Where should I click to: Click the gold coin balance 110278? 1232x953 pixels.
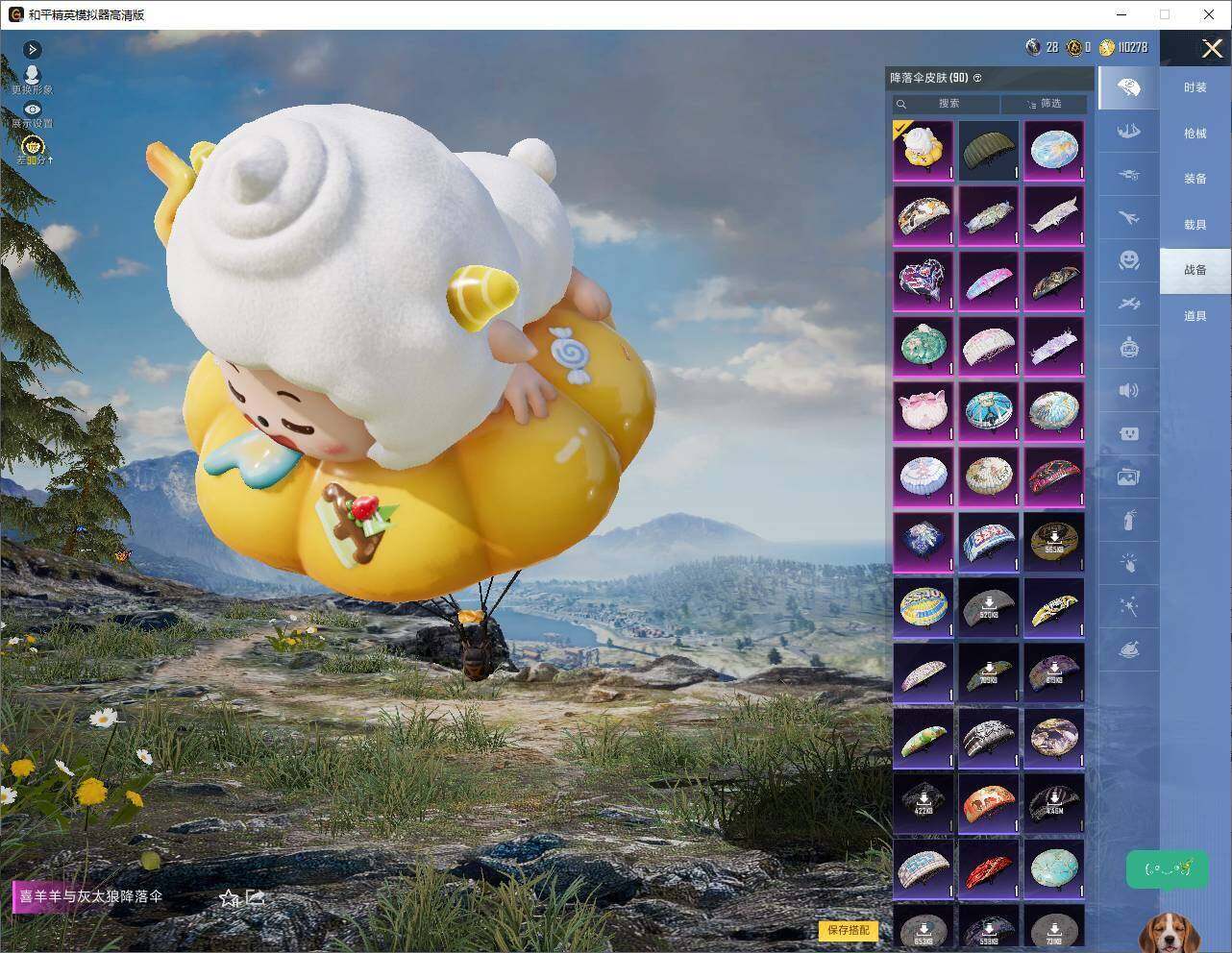[1124, 47]
